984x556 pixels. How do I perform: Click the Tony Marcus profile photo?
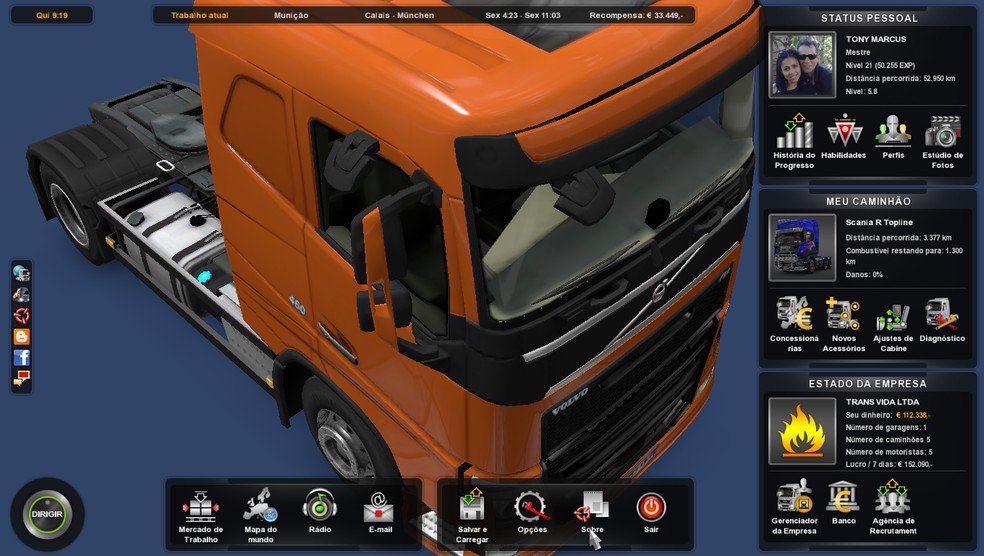pyautogui.click(x=802, y=65)
